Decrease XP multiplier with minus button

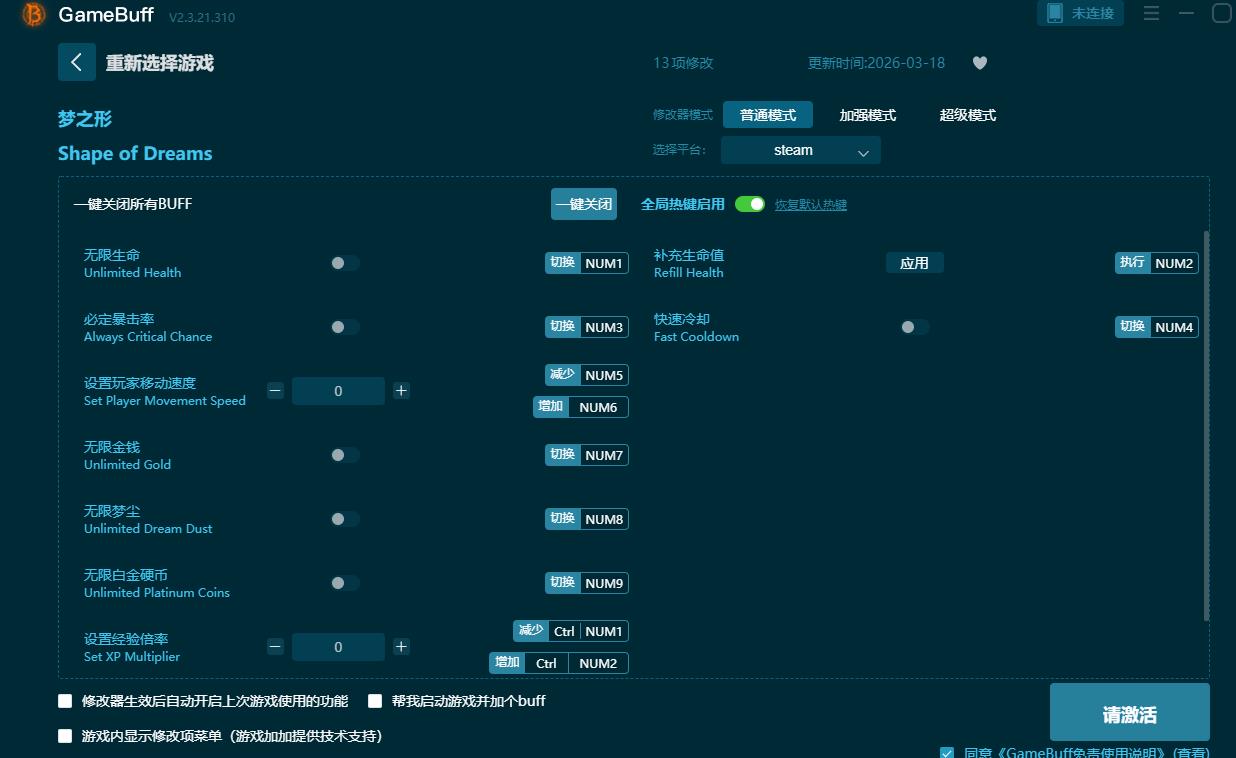pyautogui.click(x=275, y=647)
